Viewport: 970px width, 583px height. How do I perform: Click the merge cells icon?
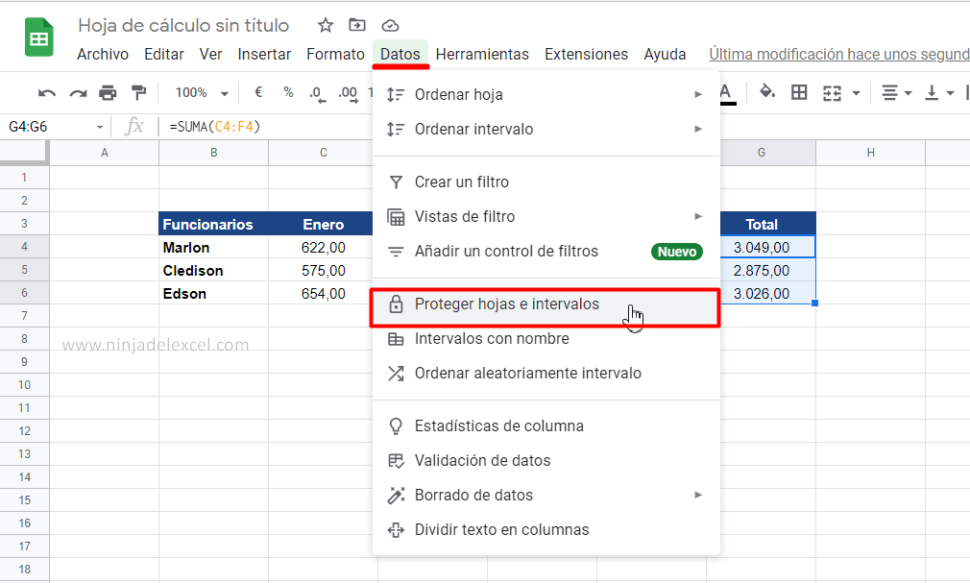[832, 93]
